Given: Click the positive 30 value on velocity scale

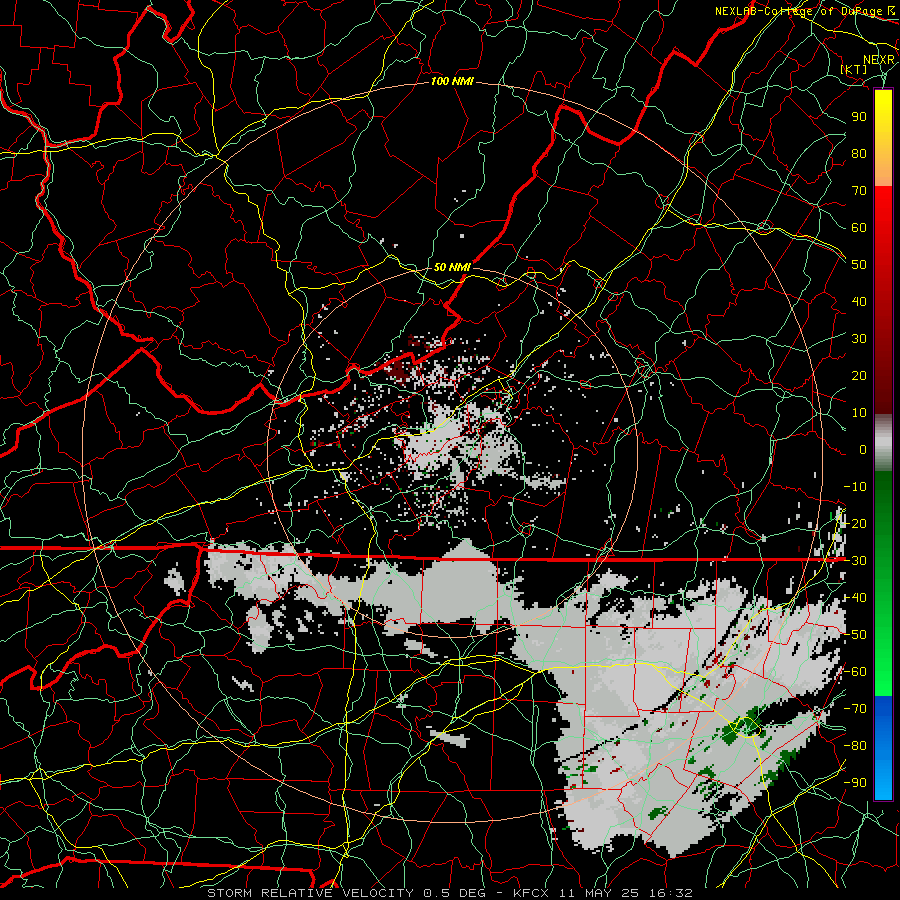Looking at the screenshot, I should coord(859,339).
